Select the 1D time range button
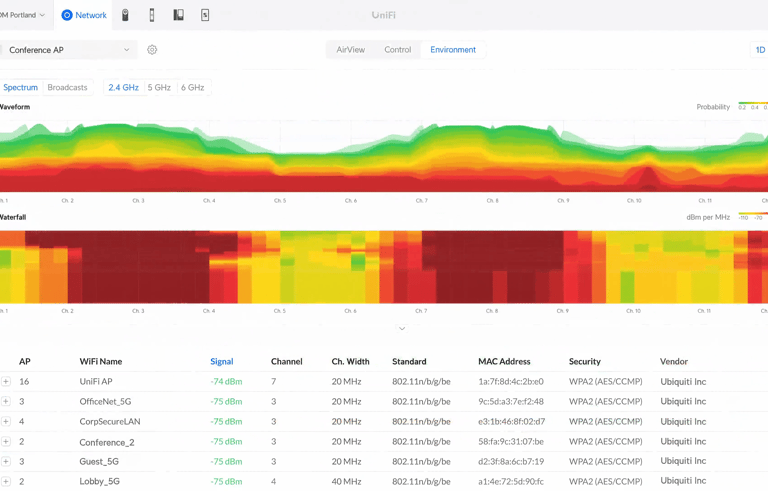The image size is (768, 491). 759,50
